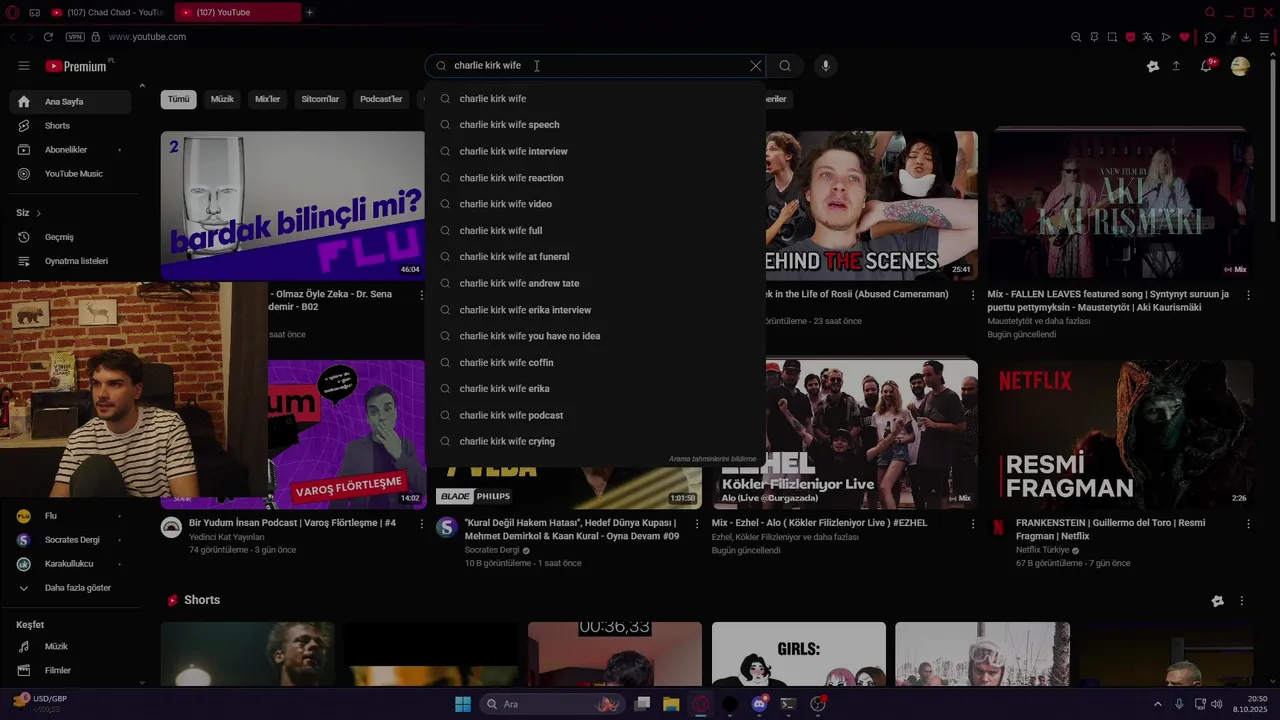1280x720 pixels.
Task: Select suggestion 'charlie kirk wife interview'
Action: (x=595, y=151)
